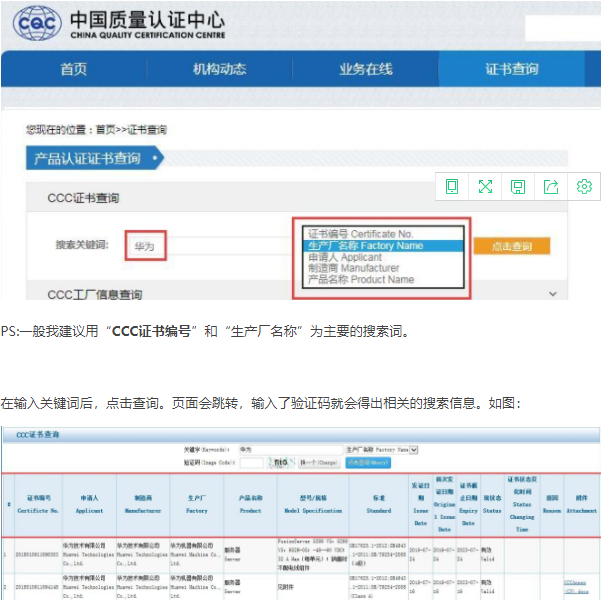
Task: Open the 机构动态 navigation tab
Action: pos(219,69)
